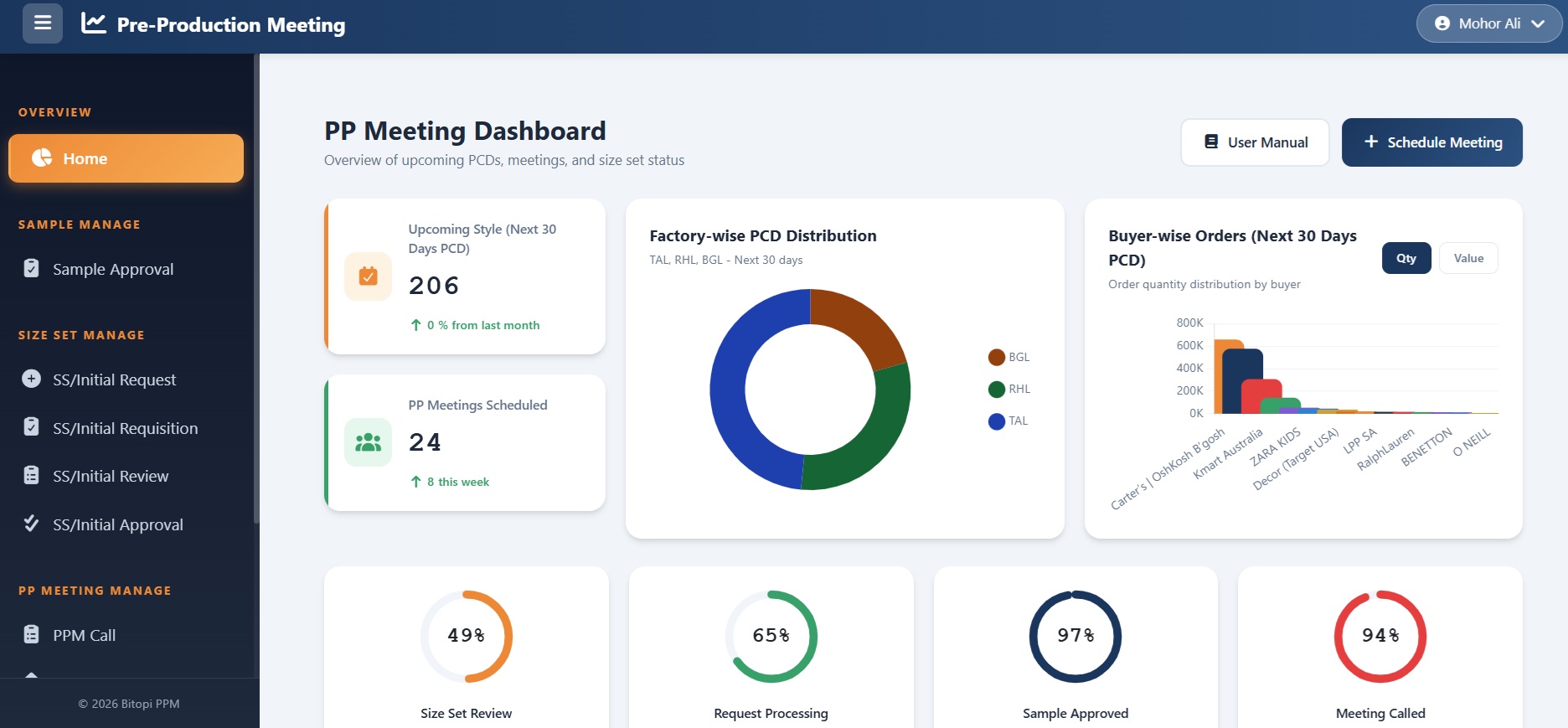Click the SS/Initial Review list icon
Viewport: 1568px width, 728px height.
coord(31,475)
